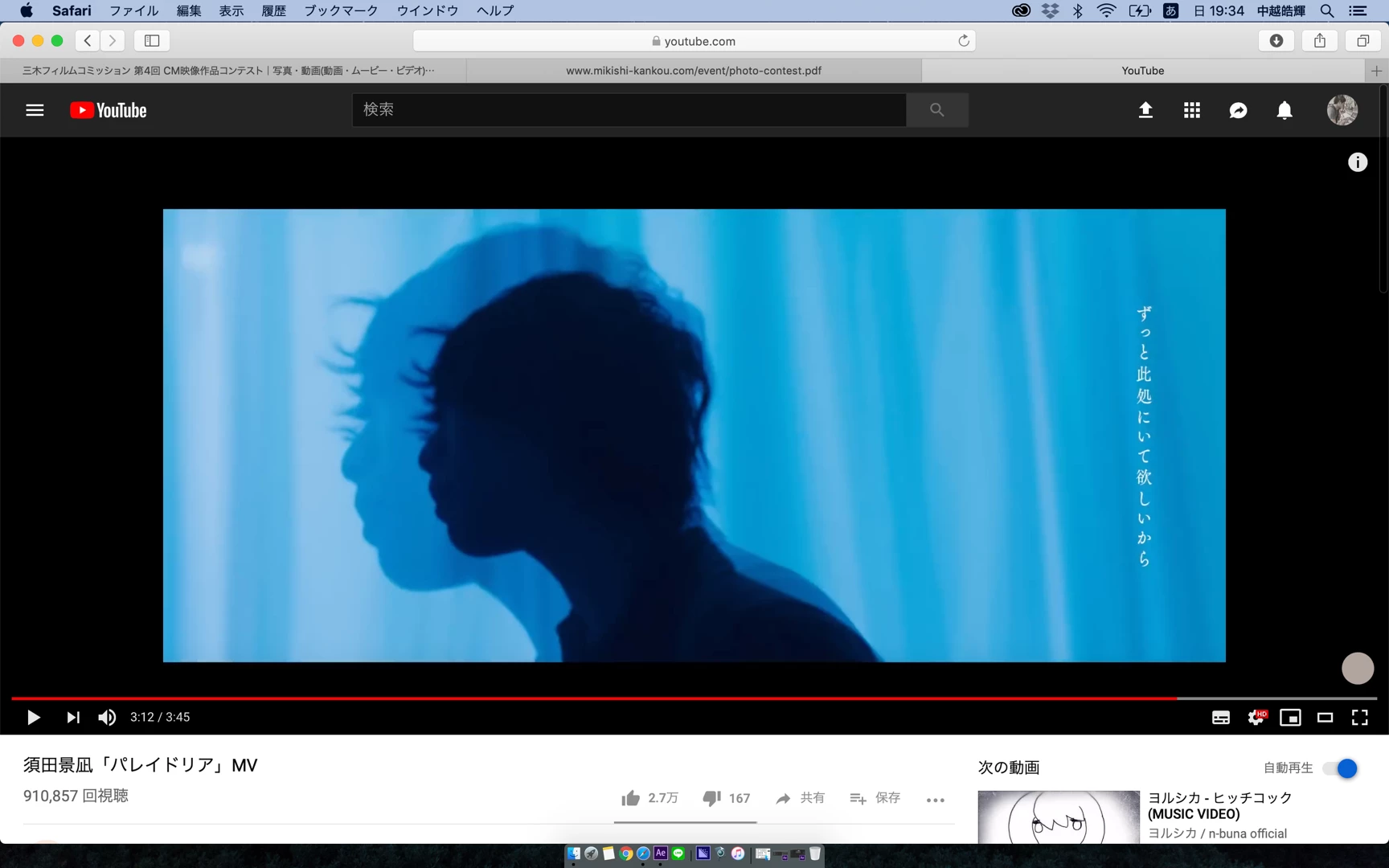This screenshot has height=868, width=1389.
Task: Open the account avatar menu
Action: 1342,110
